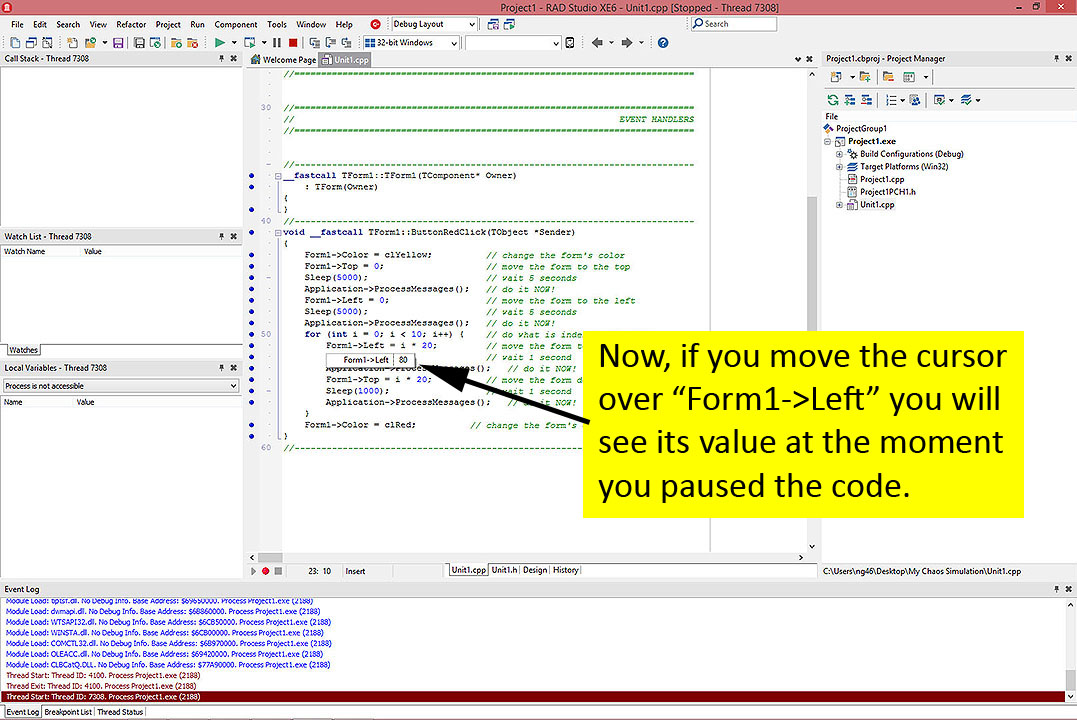Click the Watches tab
The image size is (1077, 720).
(23, 350)
